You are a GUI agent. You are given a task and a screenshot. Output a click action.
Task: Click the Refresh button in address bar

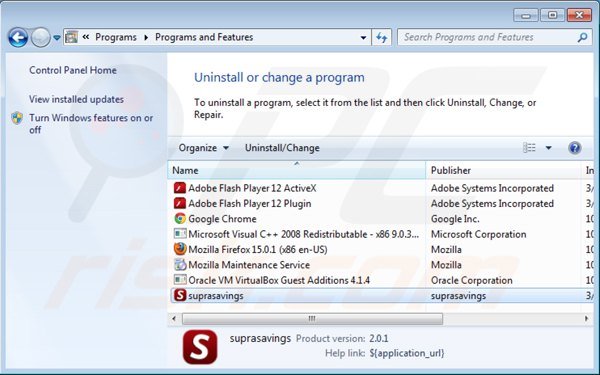click(x=382, y=37)
